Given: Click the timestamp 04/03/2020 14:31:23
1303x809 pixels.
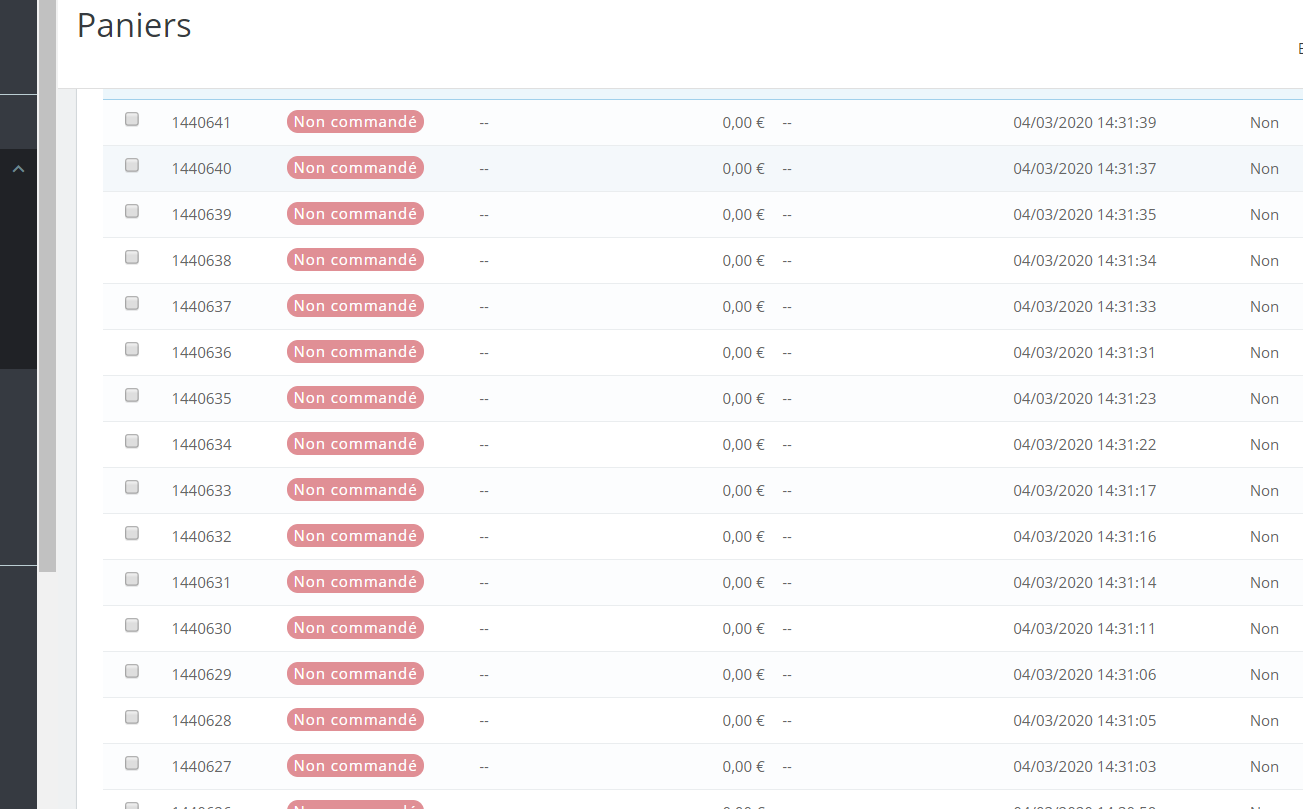Looking at the screenshot, I should coord(1085,399).
